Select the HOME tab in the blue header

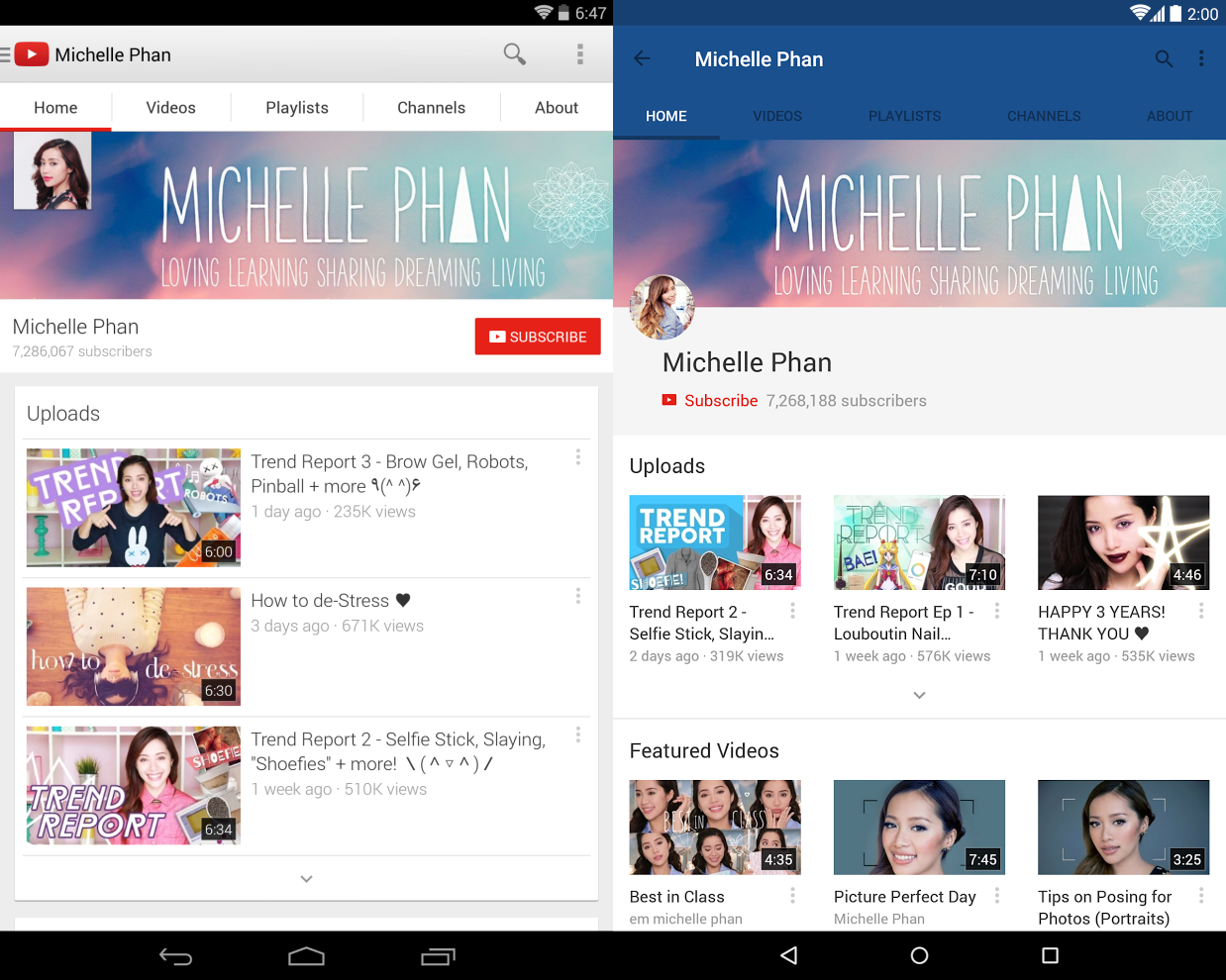tap(666, 116)
